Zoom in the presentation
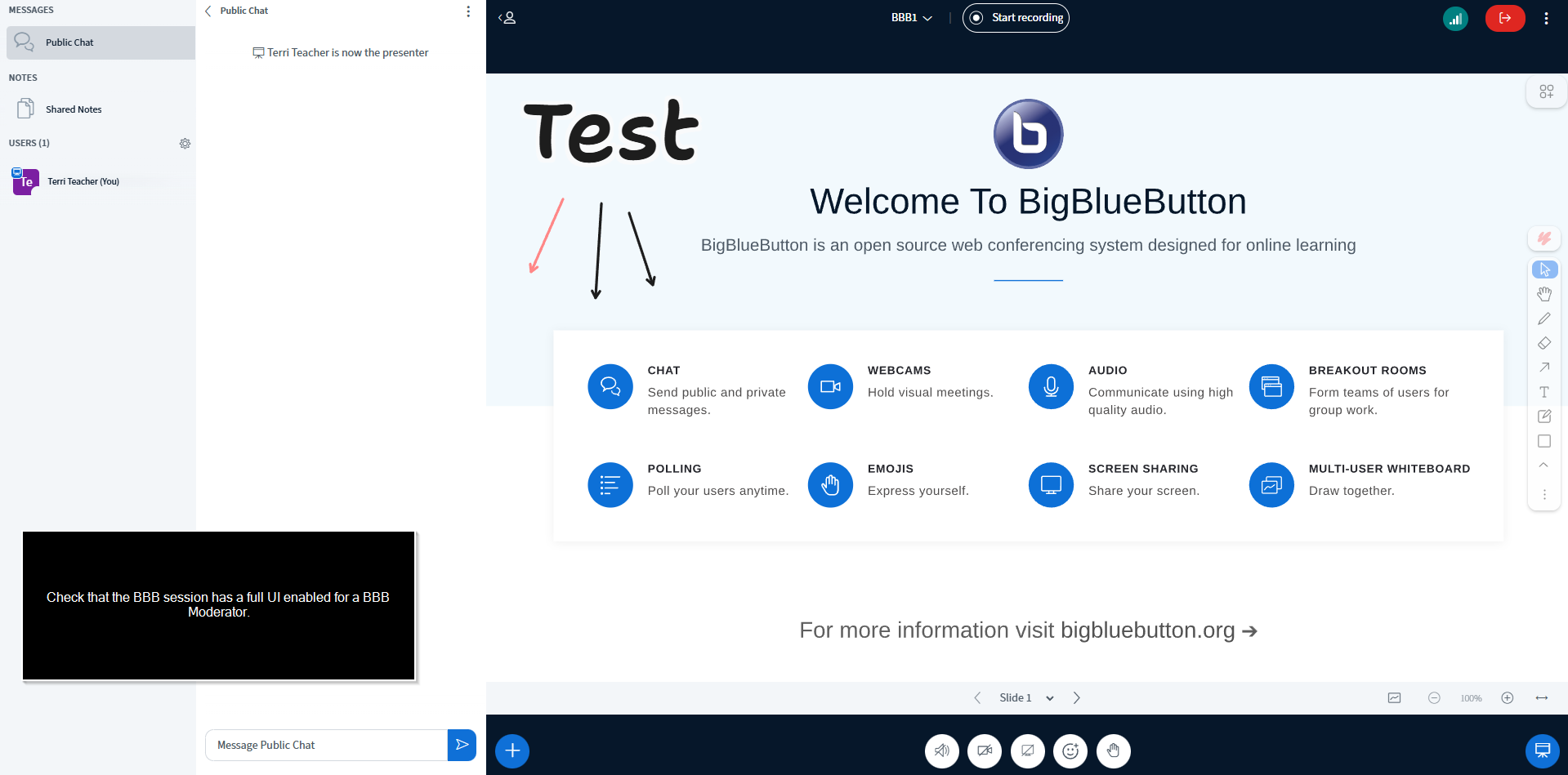This screenshot has height=775, width=1568. pyautogui.click(x=1508, y=697)
